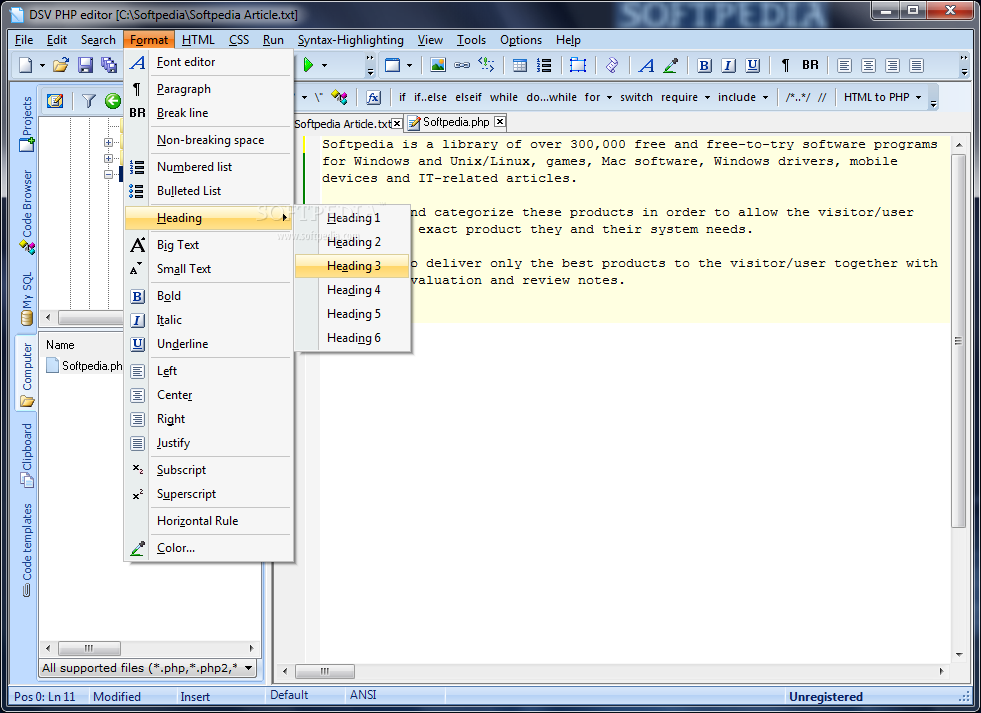Click the Save all icon
981x713 pixels.
tap(109, 65)
